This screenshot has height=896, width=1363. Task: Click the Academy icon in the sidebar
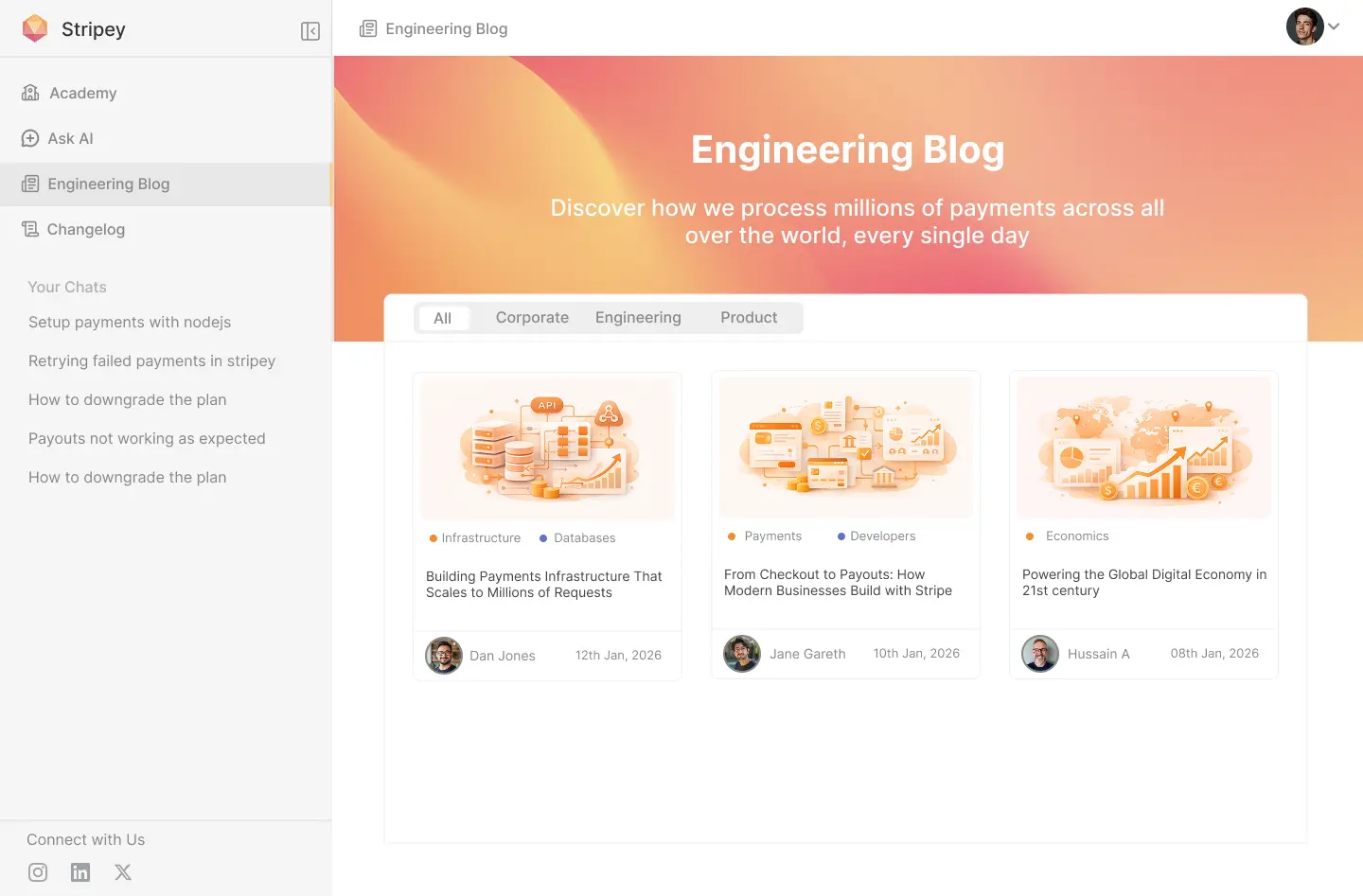click(30, 93)
